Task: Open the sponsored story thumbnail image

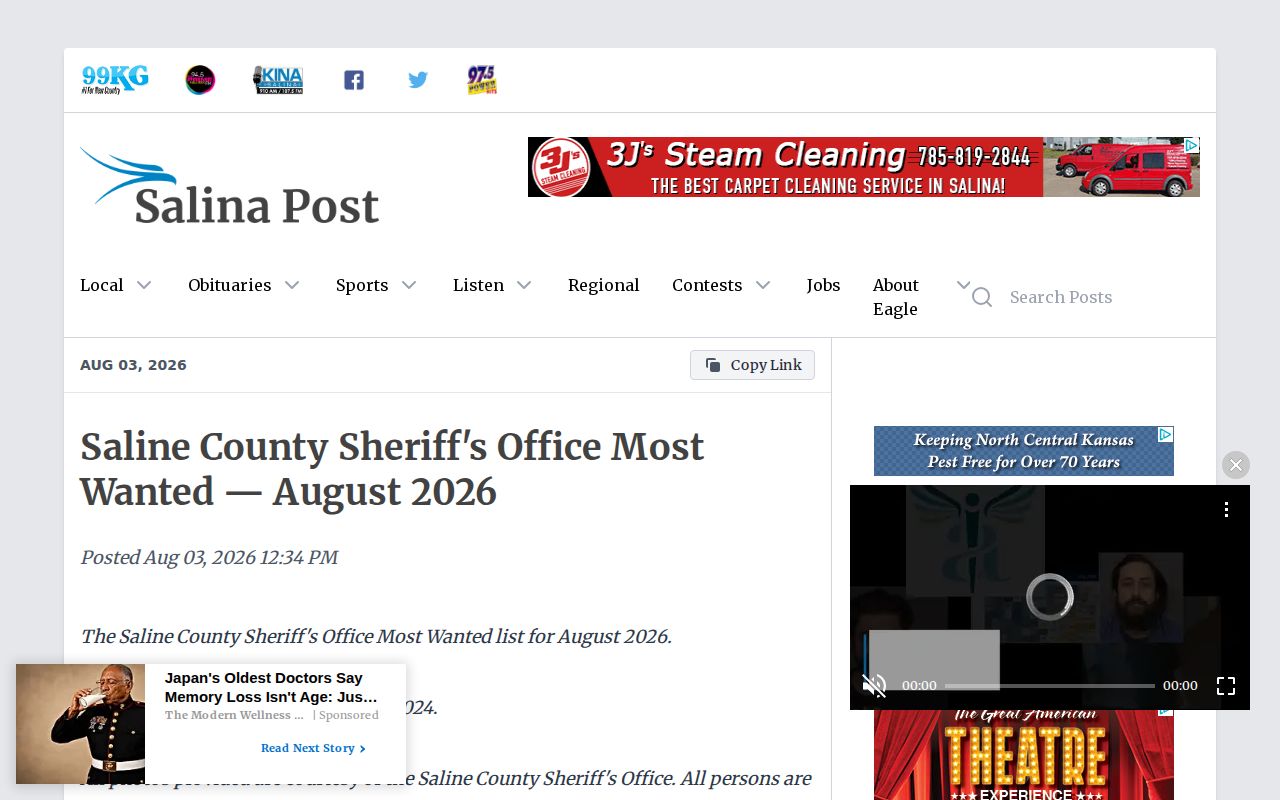Action: tap(80, 724)
